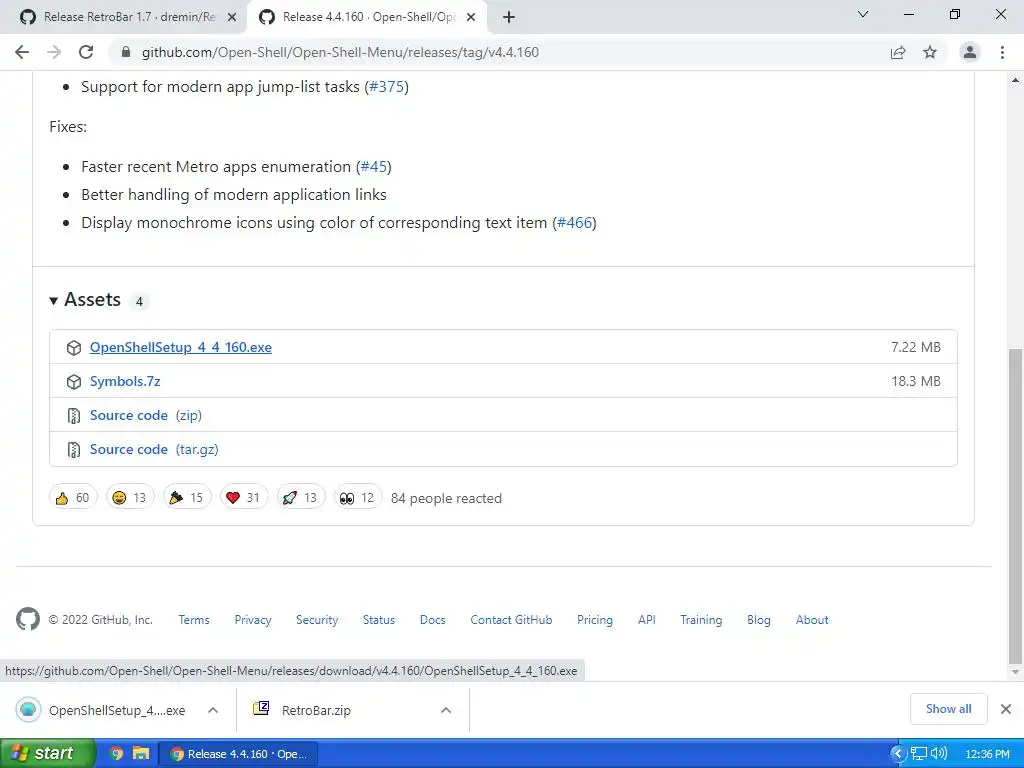Open the API footer link
The image size is (1024, 768).
(x=647, y=620)
